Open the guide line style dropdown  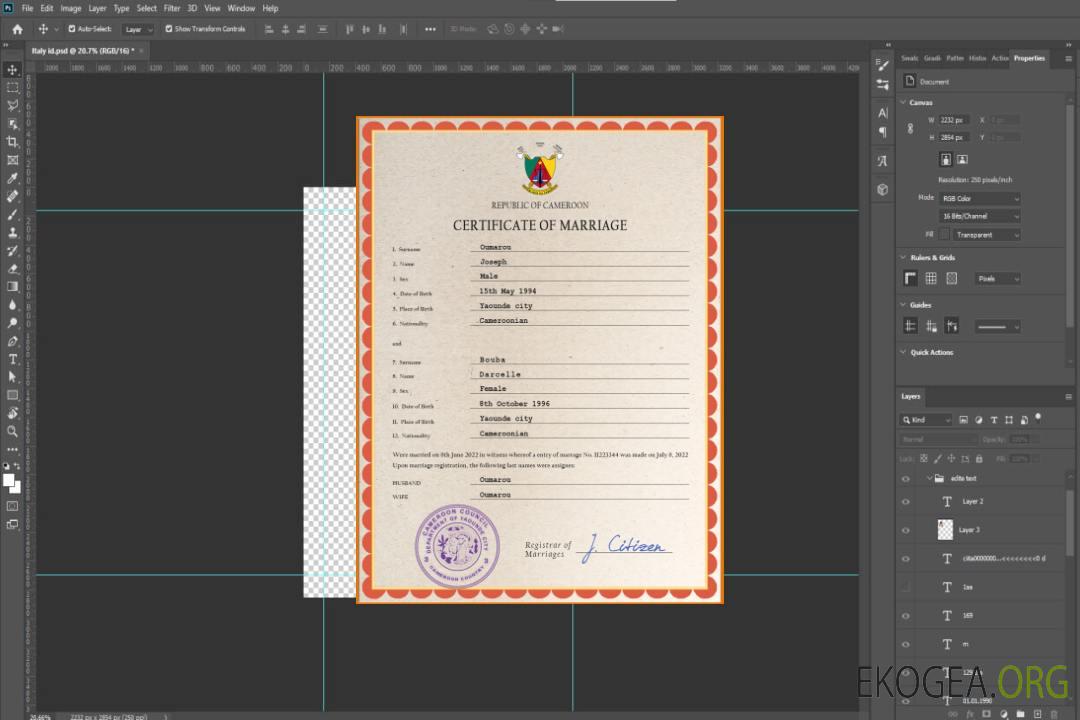point(998,327)
